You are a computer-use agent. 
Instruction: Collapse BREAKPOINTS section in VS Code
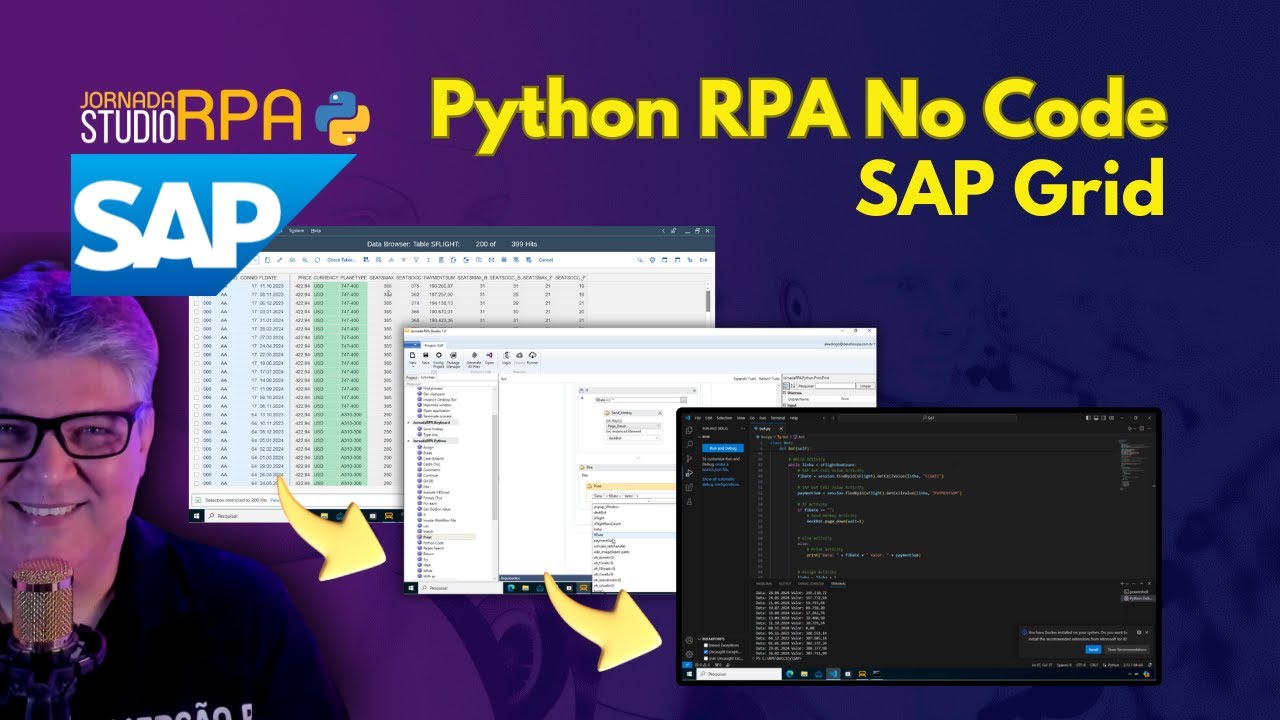[x=699, y=639]
